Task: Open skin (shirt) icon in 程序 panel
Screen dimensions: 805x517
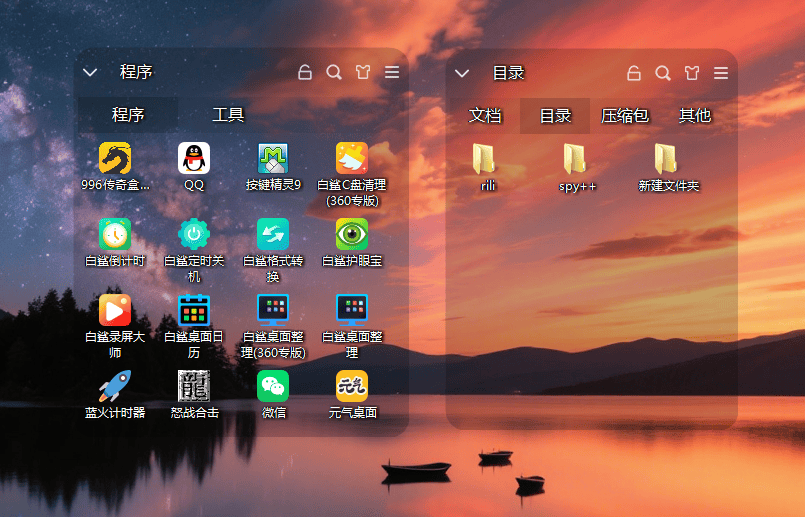Action: (363, 72)
